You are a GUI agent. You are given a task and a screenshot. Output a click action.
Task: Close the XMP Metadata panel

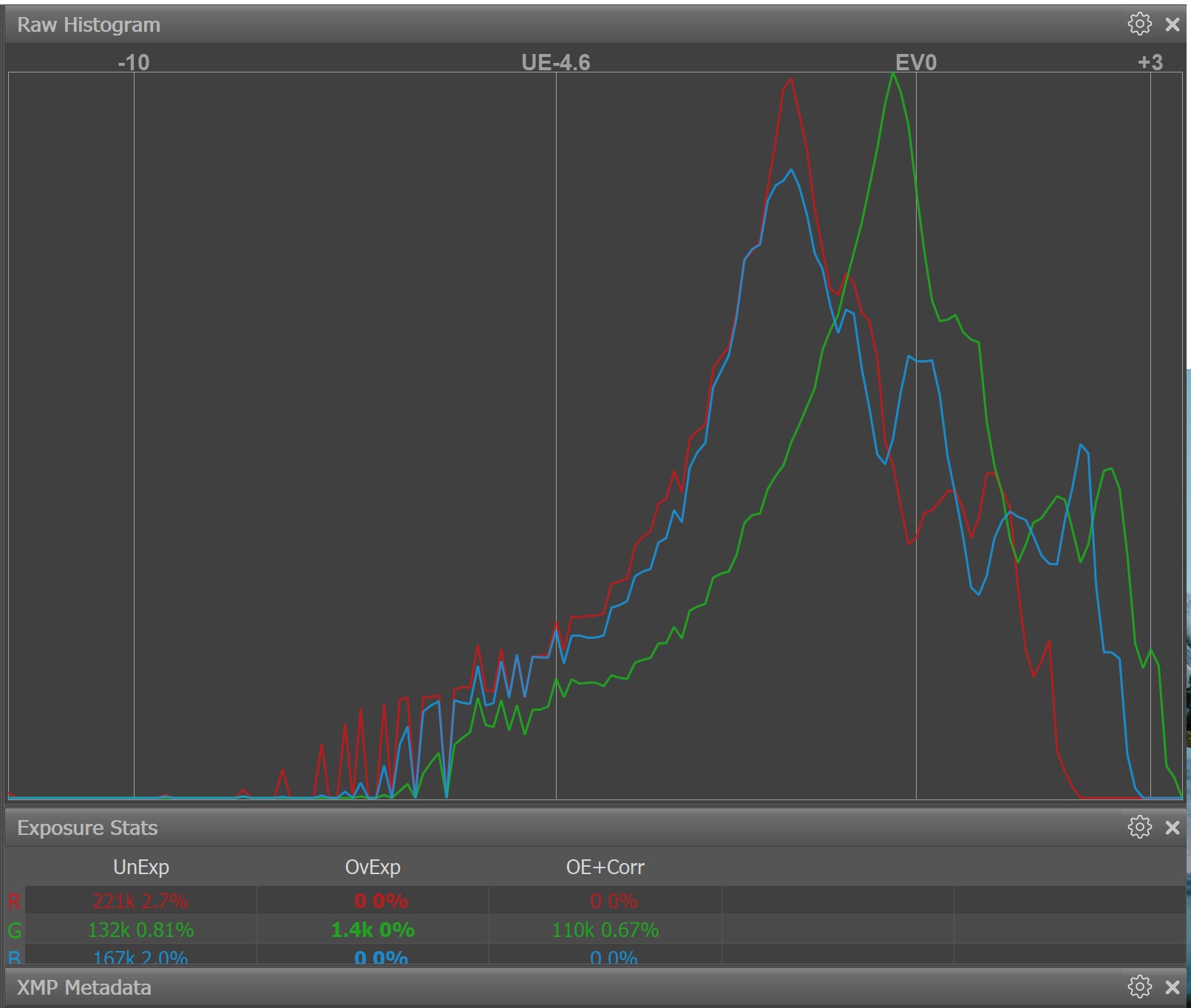(1173, 987)
